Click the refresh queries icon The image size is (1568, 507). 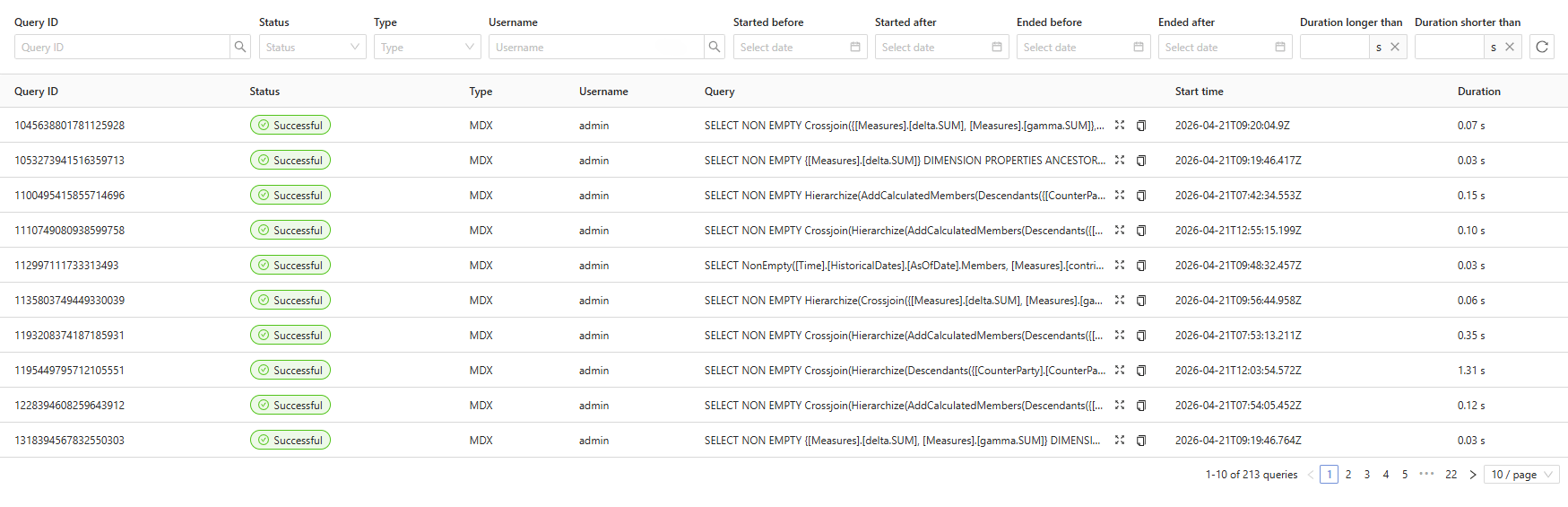pyautogui.click(x=1542, y=47)
